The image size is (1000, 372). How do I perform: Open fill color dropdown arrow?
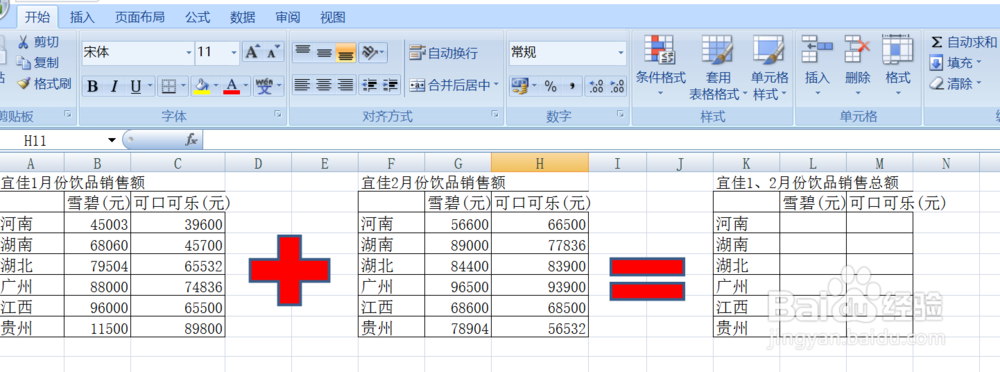tap(216, 86)
